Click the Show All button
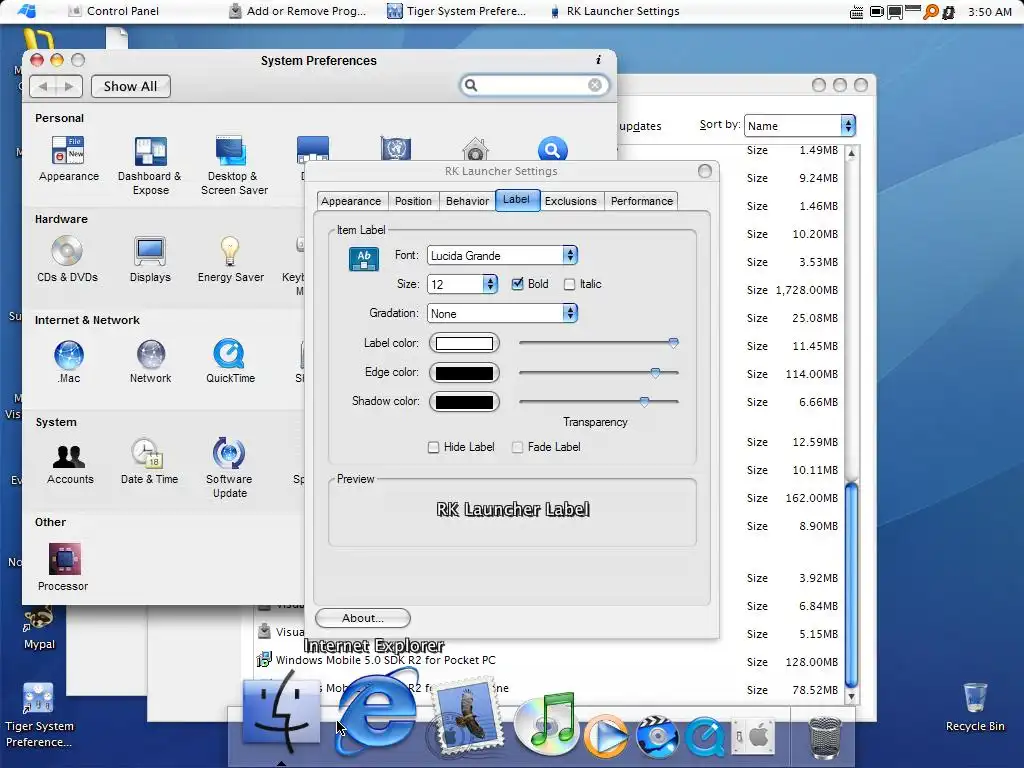Image resolution: width=1024 pixels, height=768 pixels. (130, 86)
